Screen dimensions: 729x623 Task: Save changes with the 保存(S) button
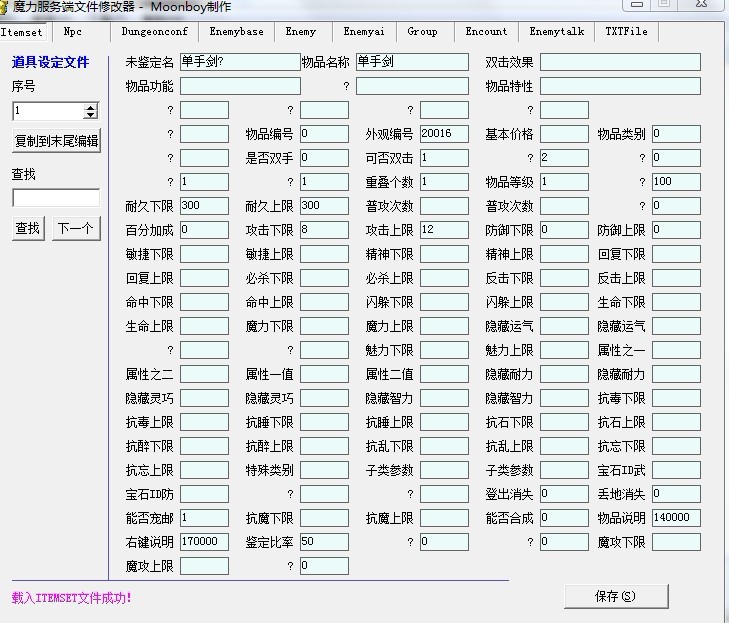[614, 596]
